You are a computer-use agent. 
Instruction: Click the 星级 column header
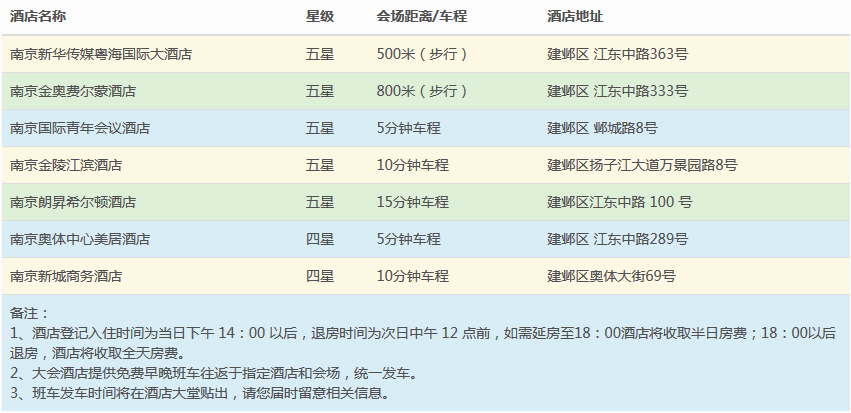320,17
